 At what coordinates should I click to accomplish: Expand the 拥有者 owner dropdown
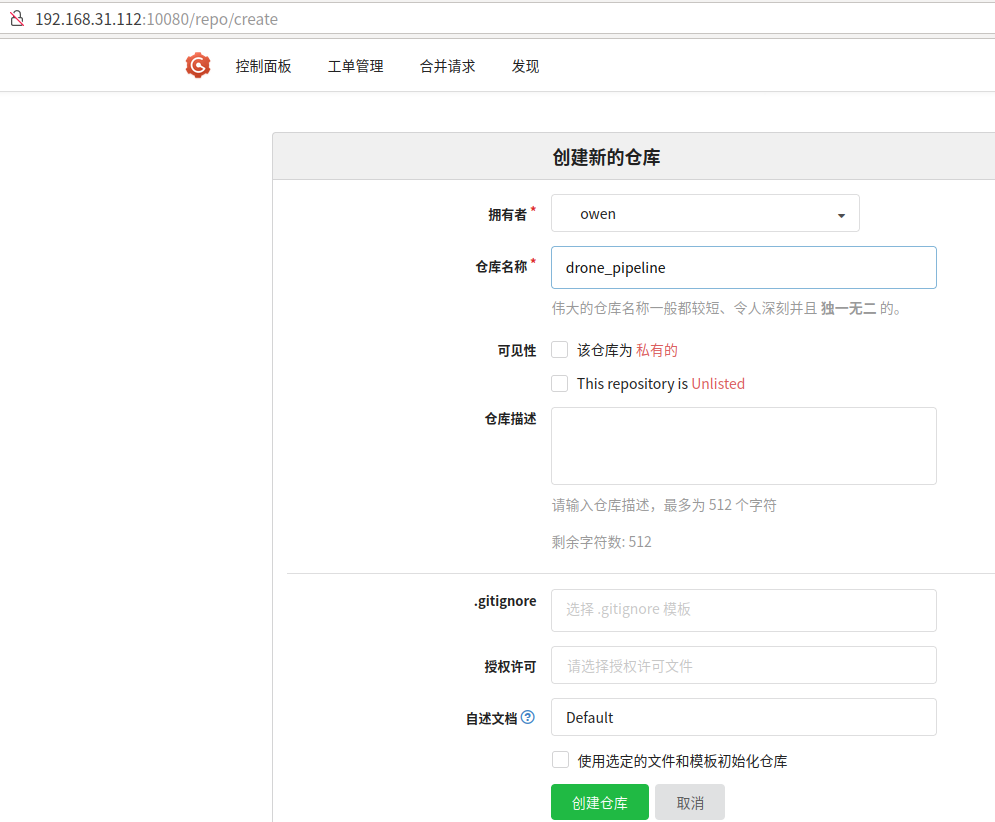click(705, 213)
